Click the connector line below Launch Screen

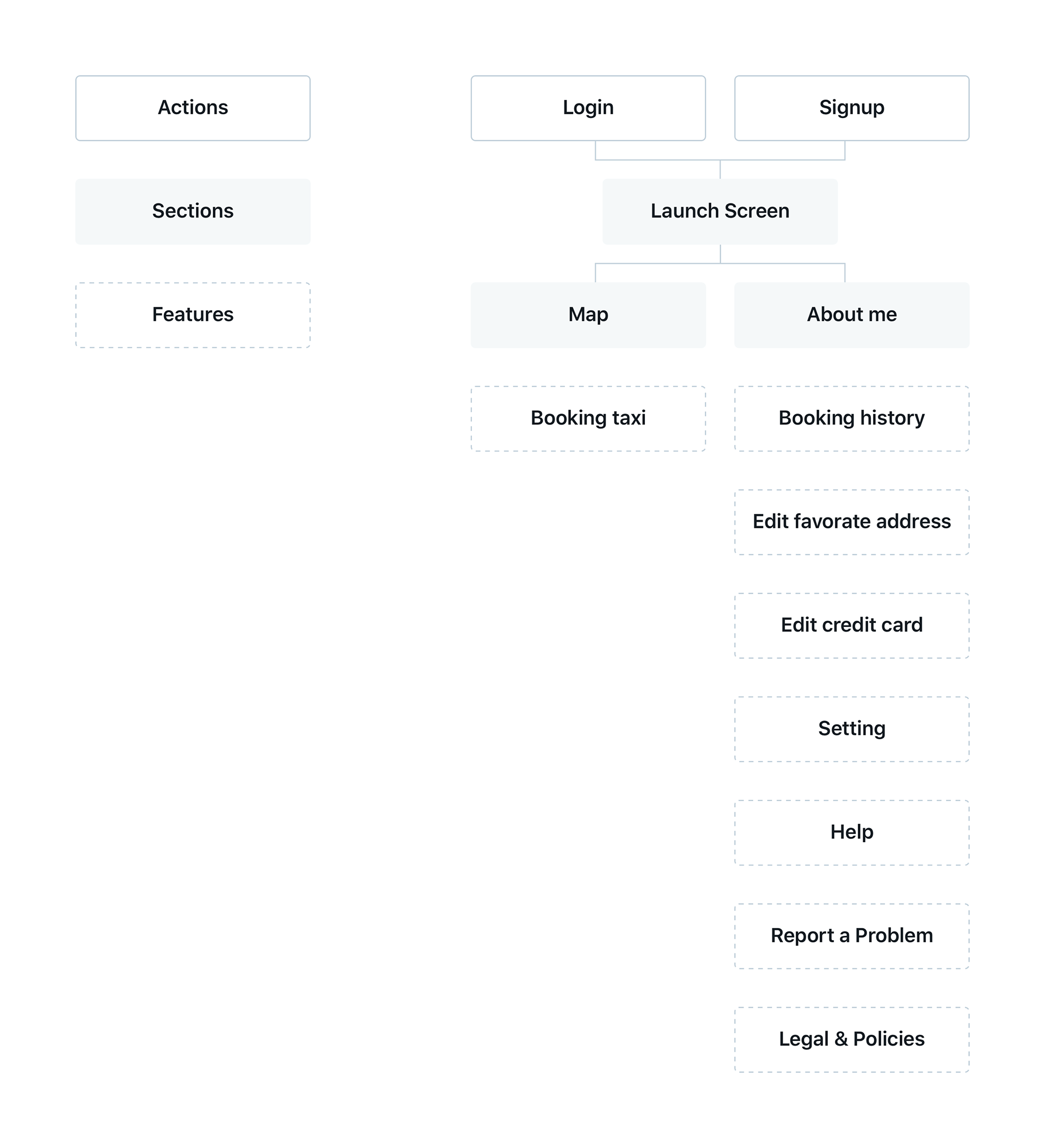click(720, 263)
